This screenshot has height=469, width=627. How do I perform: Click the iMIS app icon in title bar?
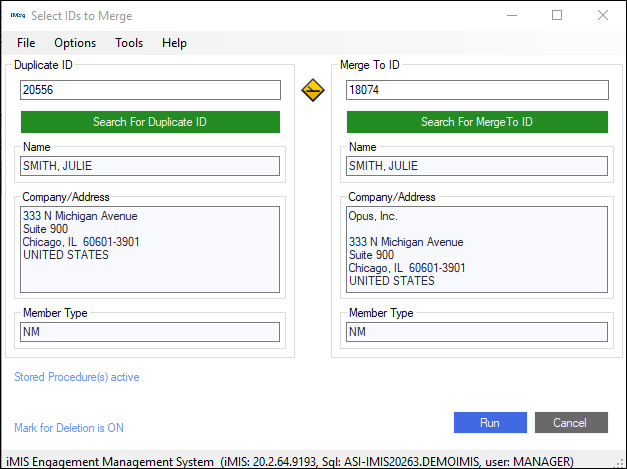[15, 16]
